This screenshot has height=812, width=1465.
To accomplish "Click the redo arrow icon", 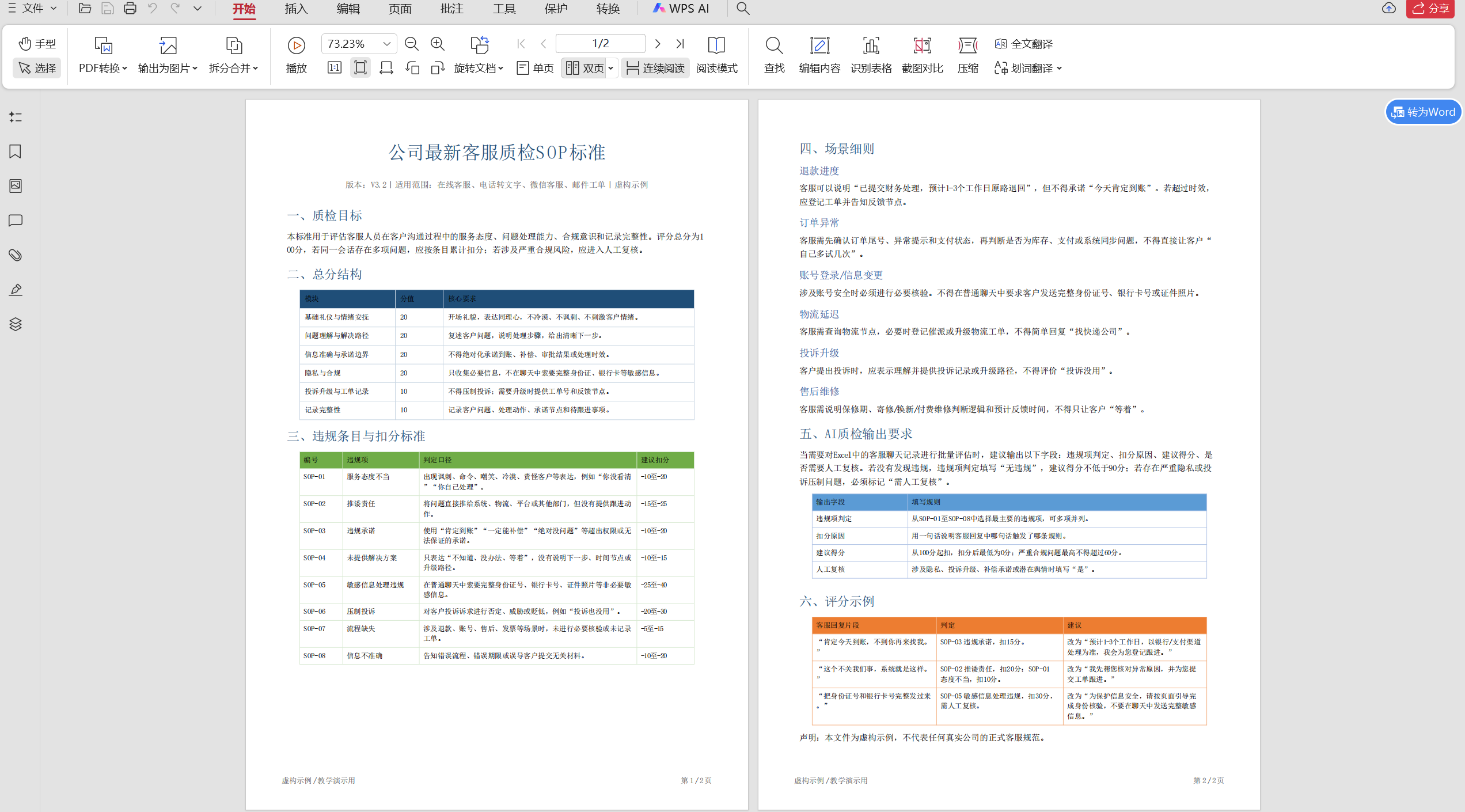I will tap(175, 8).
